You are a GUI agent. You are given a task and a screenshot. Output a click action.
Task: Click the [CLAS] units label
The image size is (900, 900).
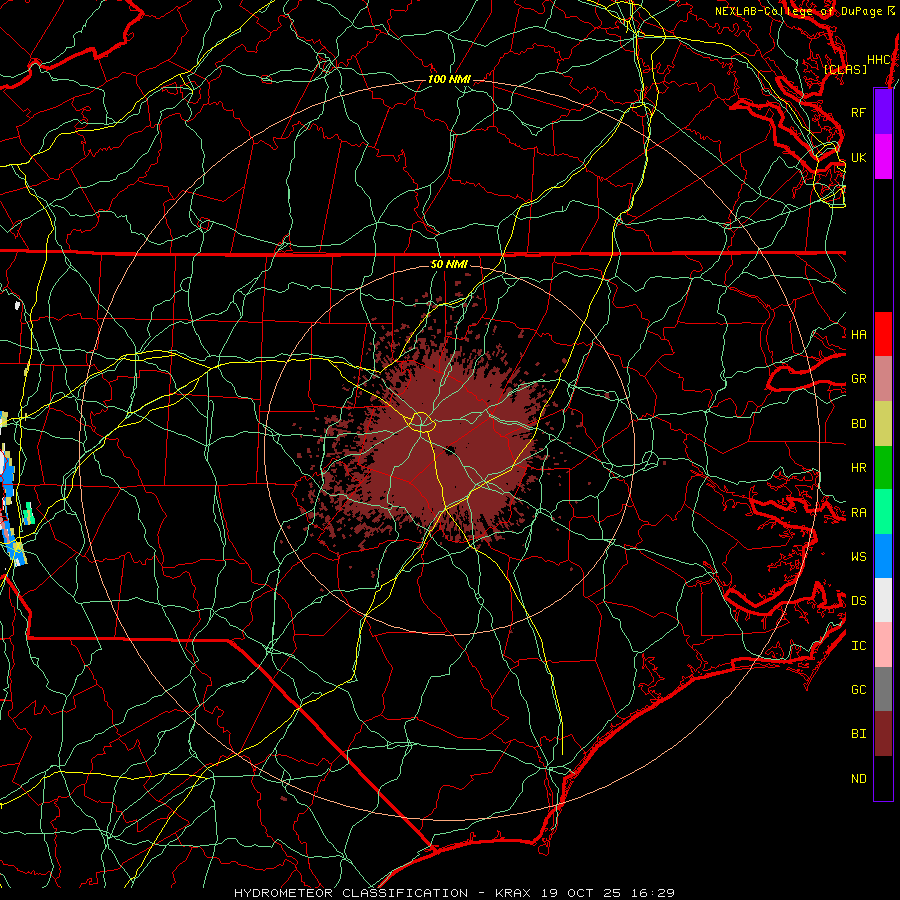(x=845, y=69)
